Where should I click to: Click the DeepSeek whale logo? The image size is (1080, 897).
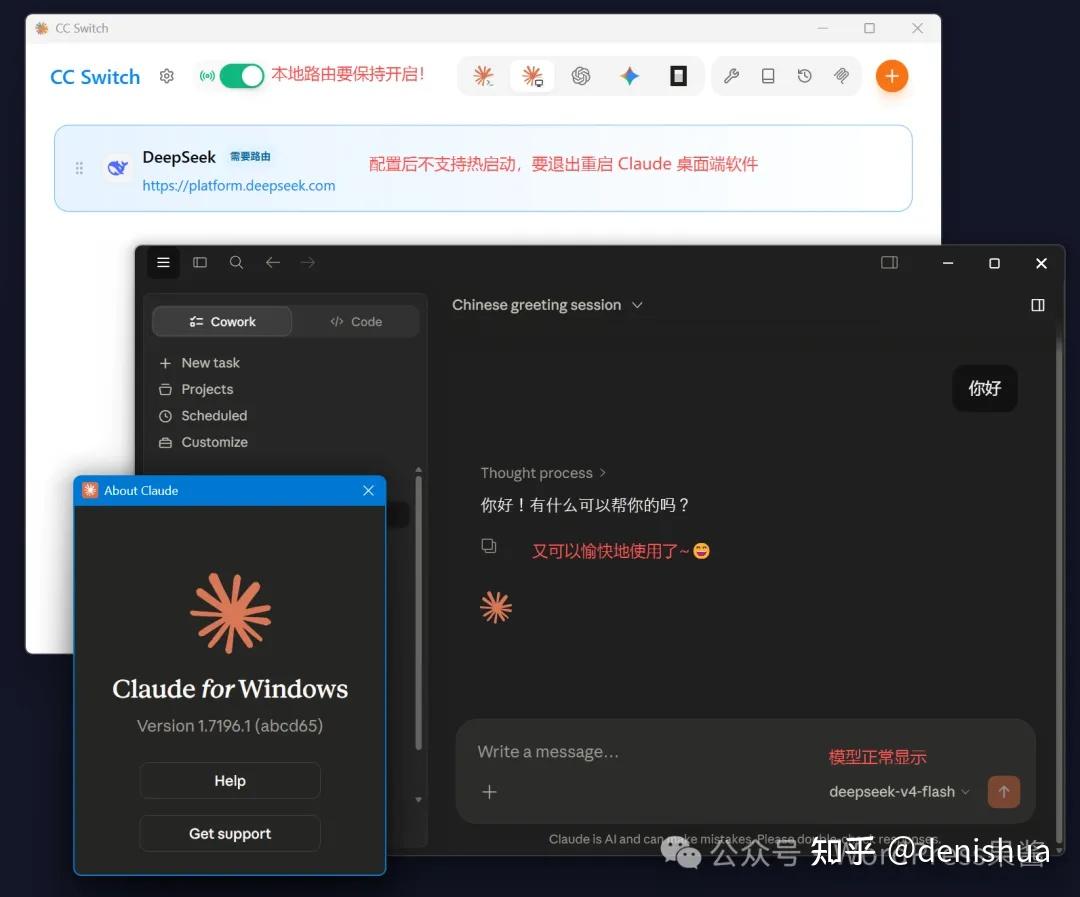coord(118,167)
